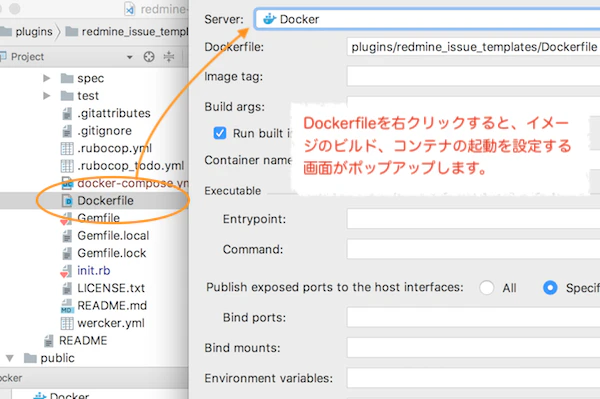Open the Server dropdown set to Docker
Viewport: 600px width, 399px height.
(427, 19)
